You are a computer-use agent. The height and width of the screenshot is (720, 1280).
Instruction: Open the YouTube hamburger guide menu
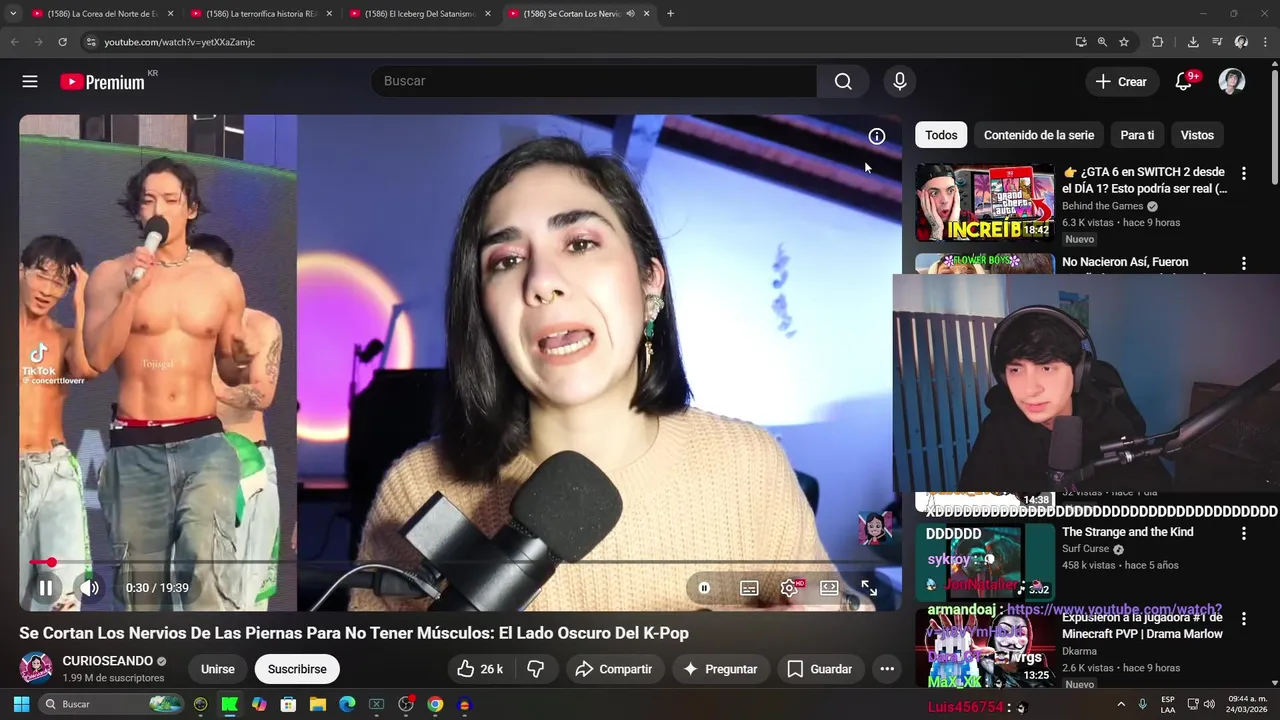pyautogui.click(x=30, y=82)
